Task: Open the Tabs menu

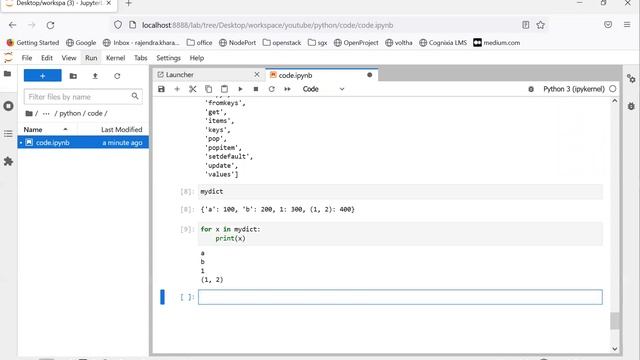Action: [140, 58]
